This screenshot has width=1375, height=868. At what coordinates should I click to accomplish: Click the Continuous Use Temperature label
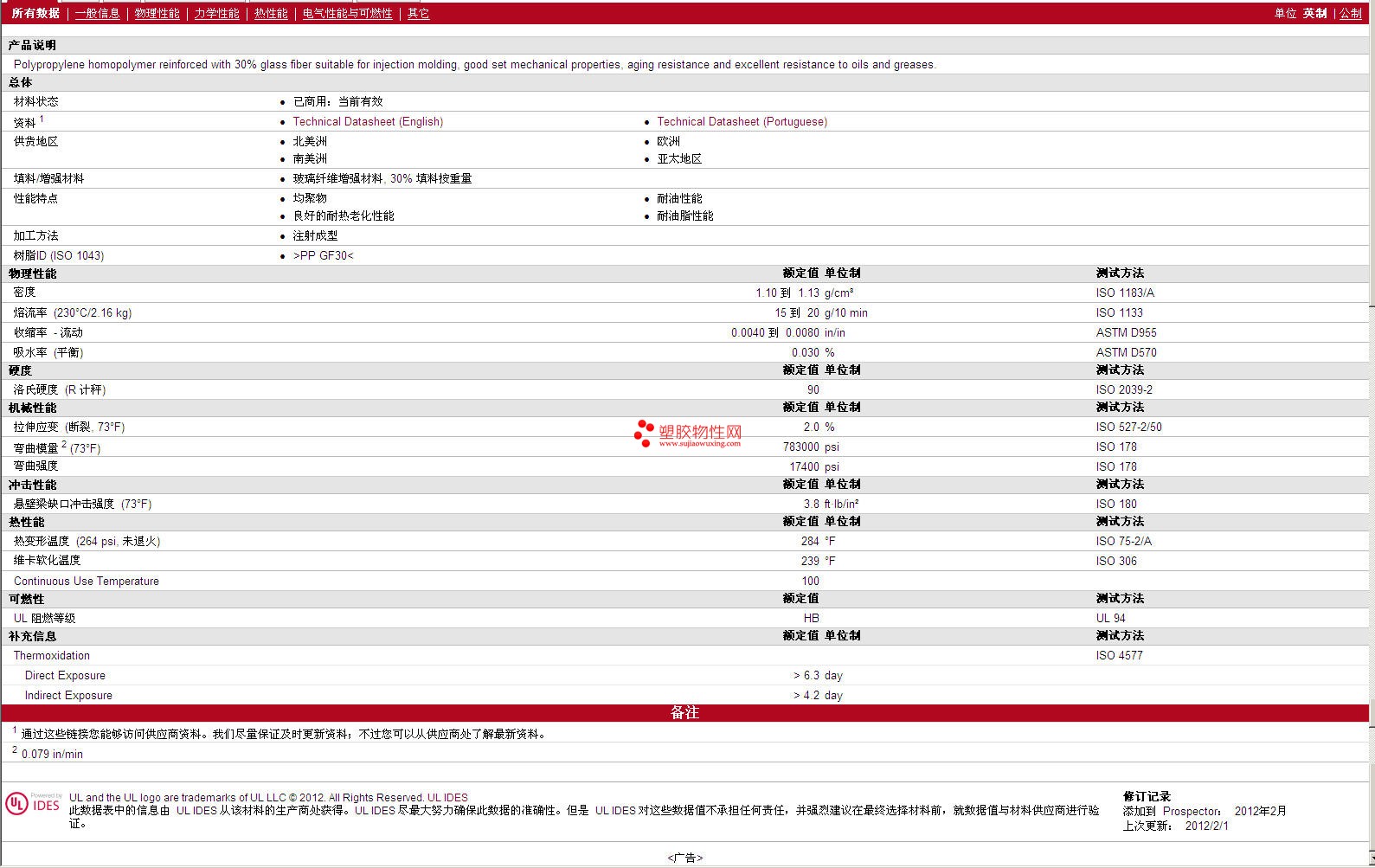87,582
